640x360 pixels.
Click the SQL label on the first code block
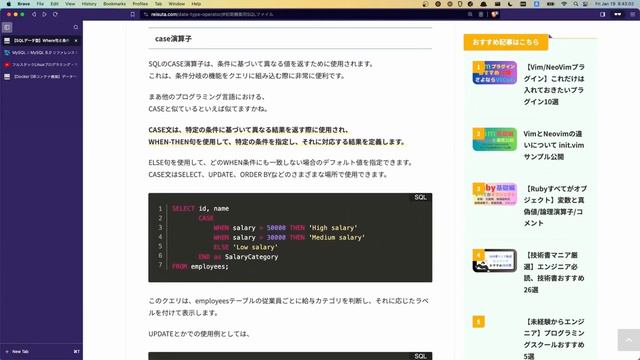(420, 198)
